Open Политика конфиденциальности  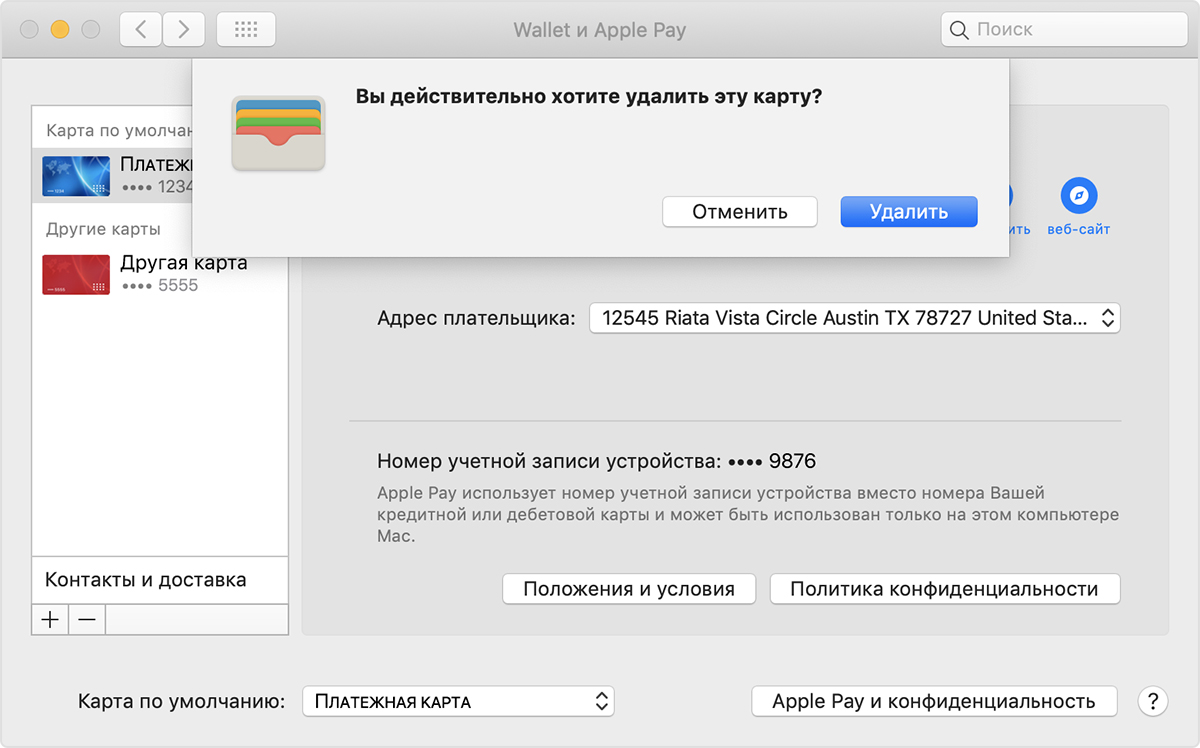[945, 589]
